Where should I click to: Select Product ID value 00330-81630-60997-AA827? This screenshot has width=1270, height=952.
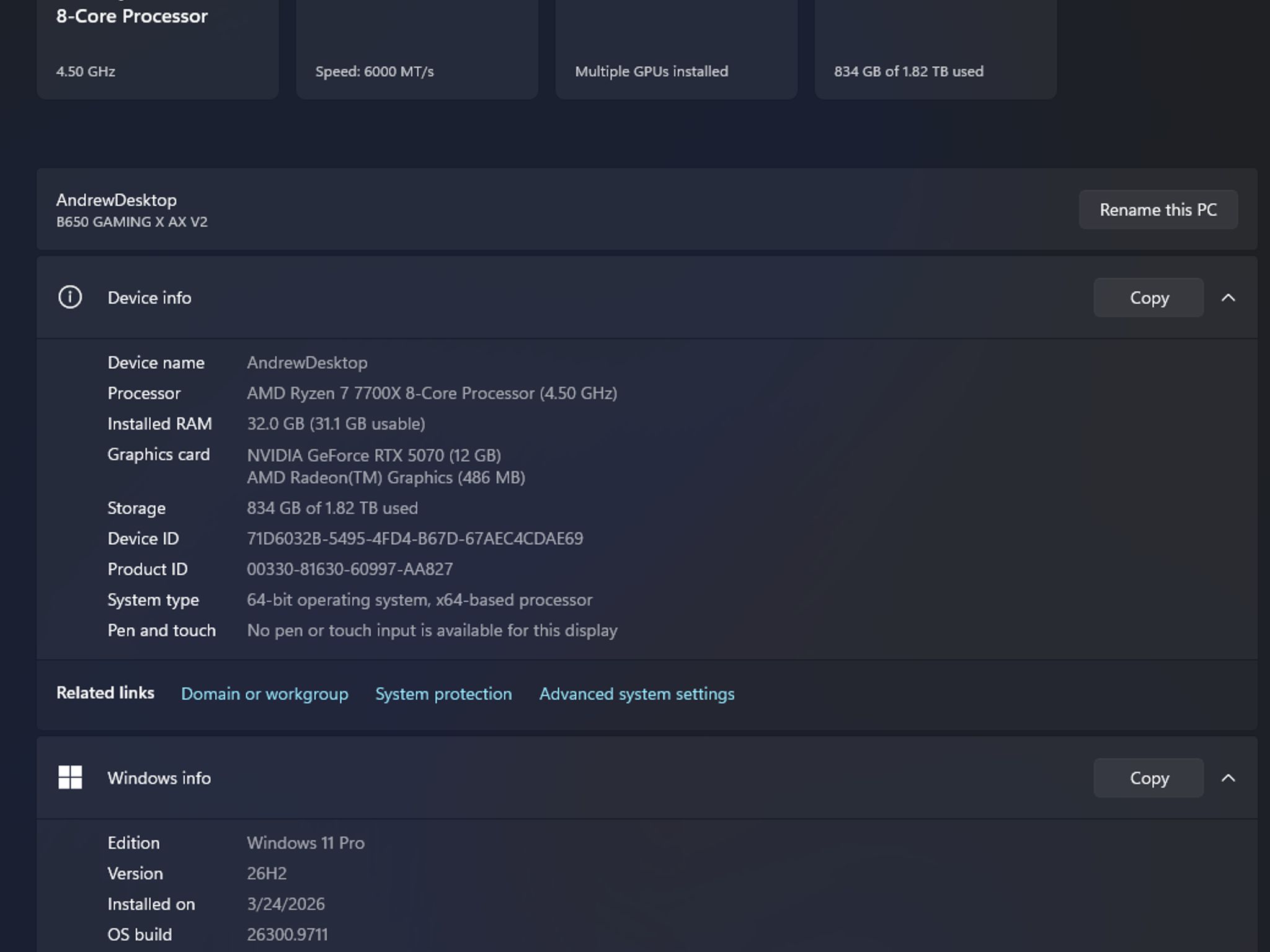(350, 569)
